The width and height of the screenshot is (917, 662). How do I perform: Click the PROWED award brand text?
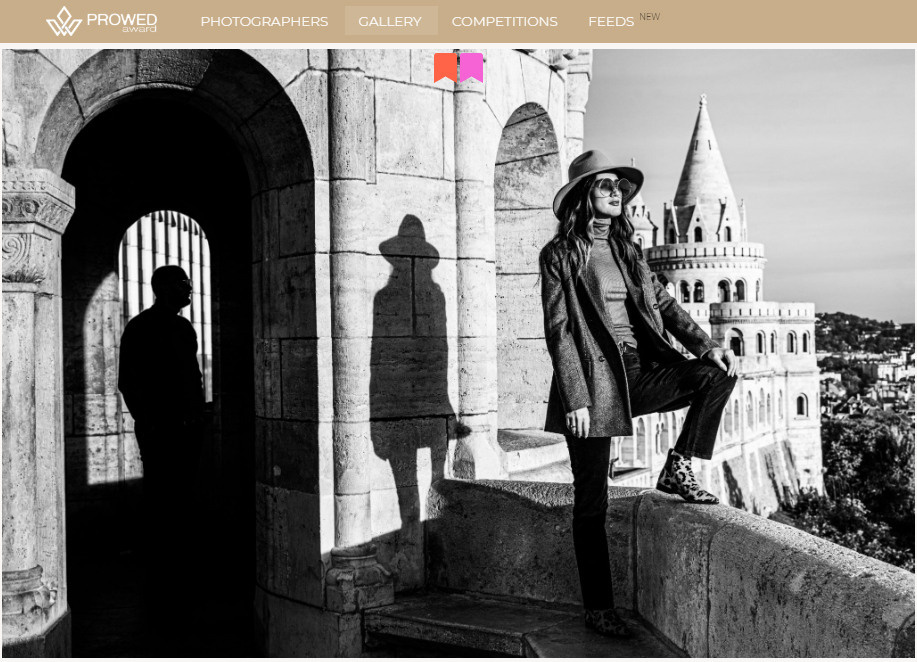[x=122, y=21]
